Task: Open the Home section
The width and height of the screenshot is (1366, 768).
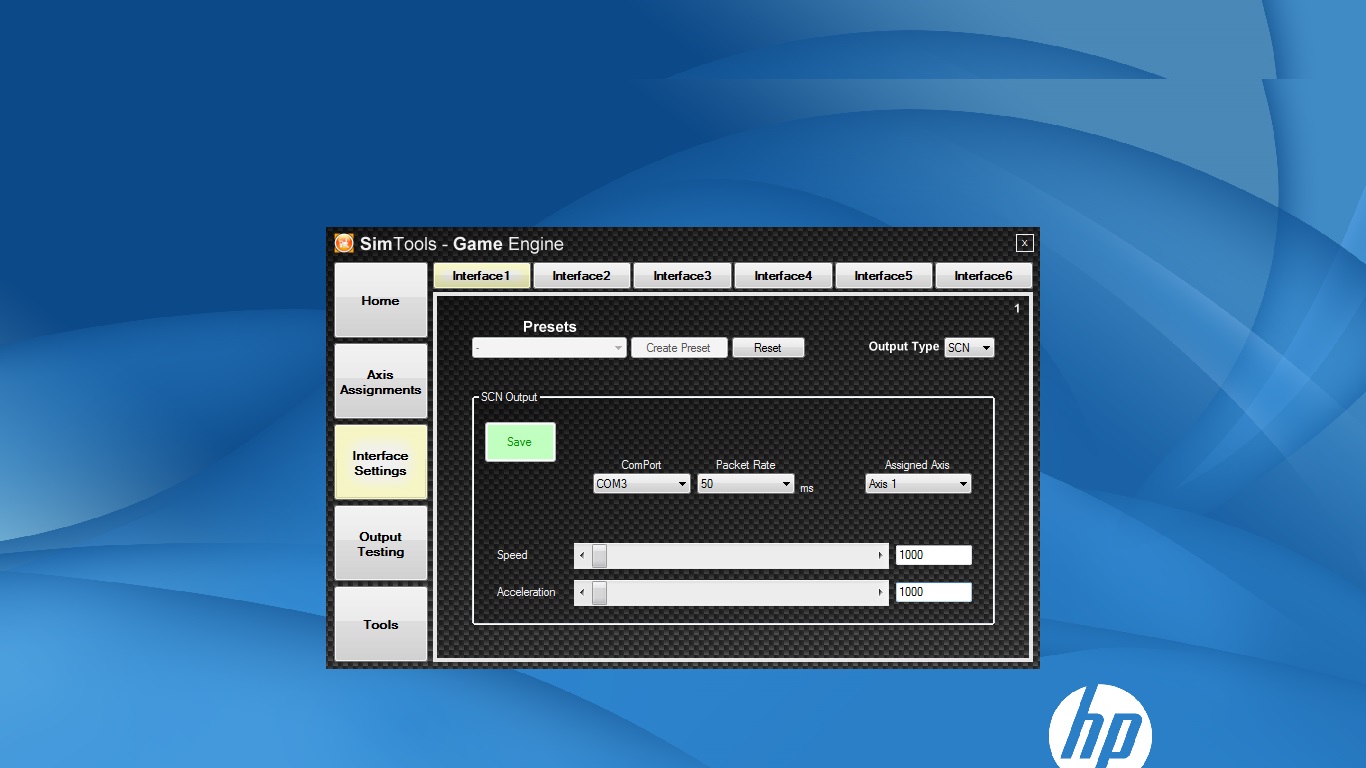Action: pyautogui.click(x=380, y=300)
